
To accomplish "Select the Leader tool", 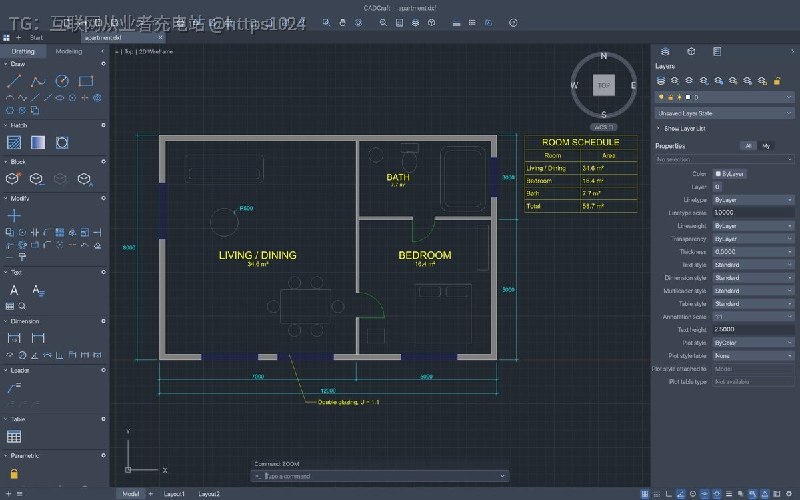I will (x=14, y=387).
